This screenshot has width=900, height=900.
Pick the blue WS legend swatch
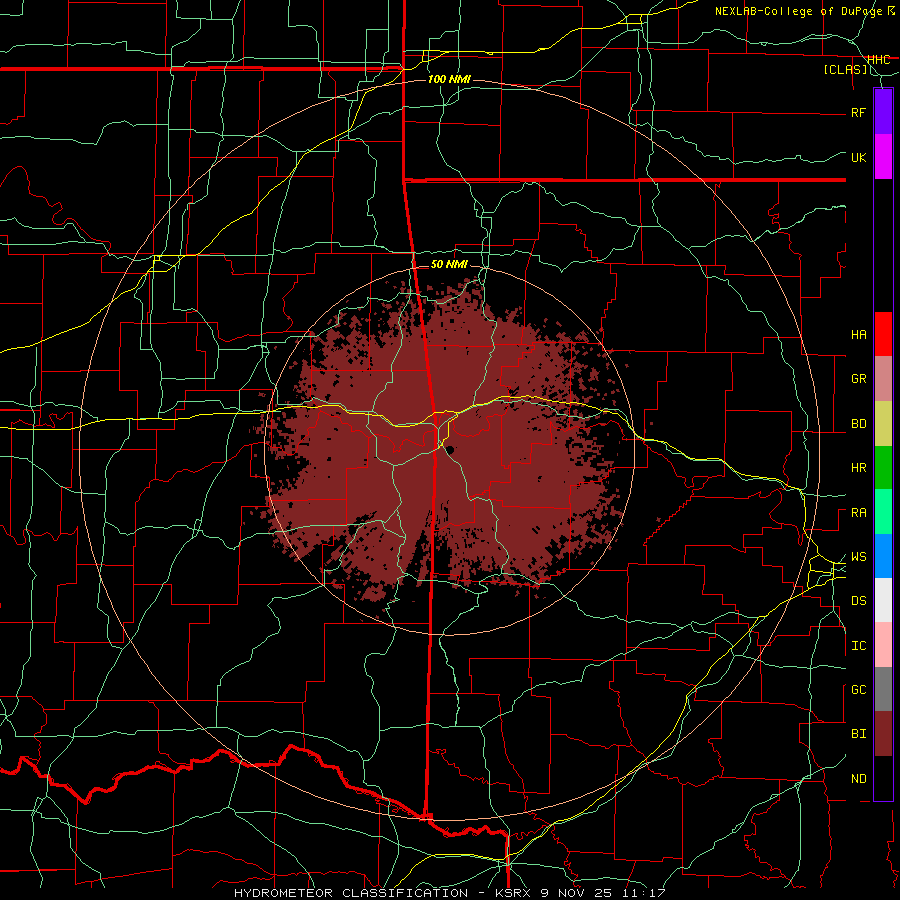pyautogui.click(x=883, y=556)
